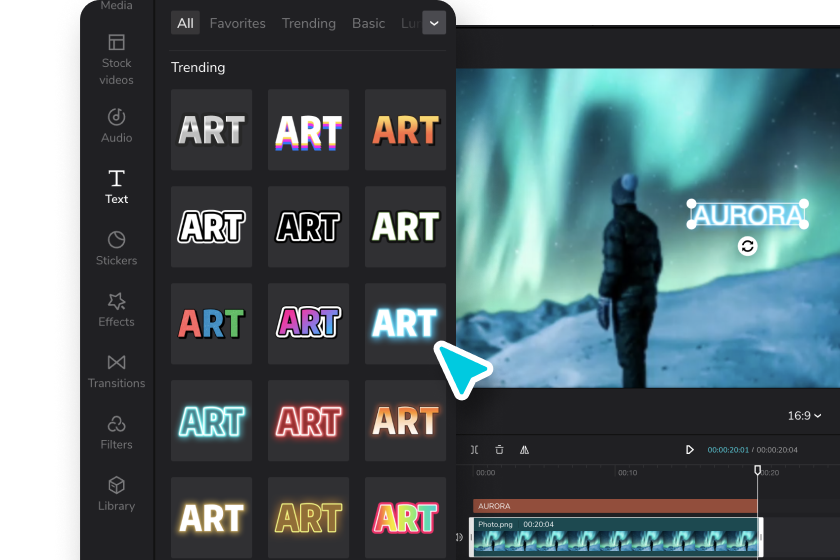Open the Stickers panel

tap(116, 248)
